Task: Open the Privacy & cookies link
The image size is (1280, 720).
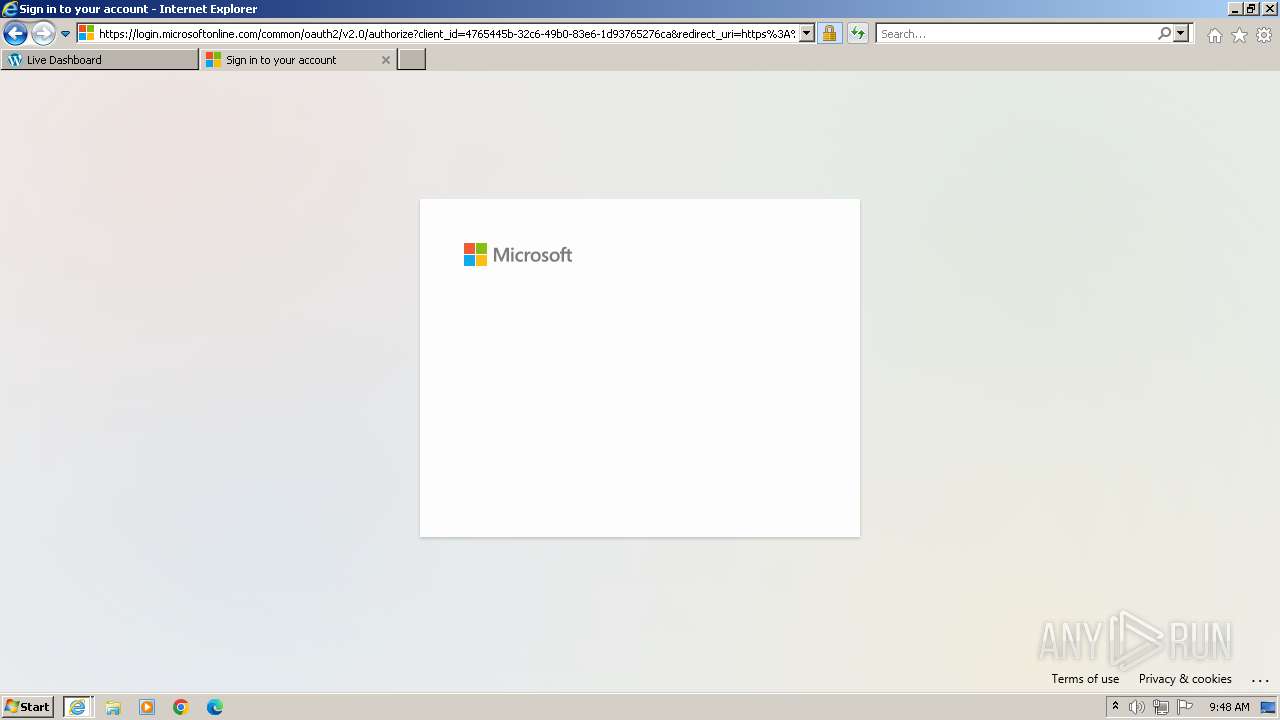Action: pyautogui.click(x=1185, y=679)
